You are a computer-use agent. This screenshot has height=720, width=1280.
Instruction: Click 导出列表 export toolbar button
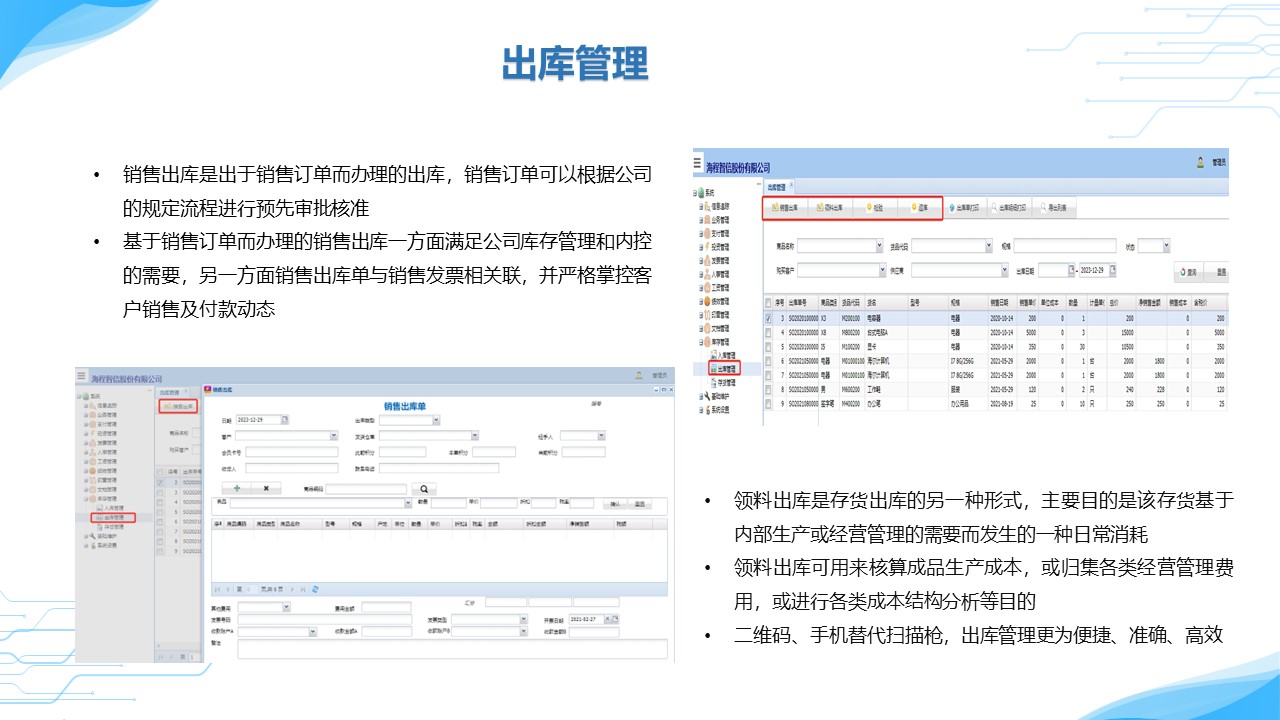tap(1054, 208)
